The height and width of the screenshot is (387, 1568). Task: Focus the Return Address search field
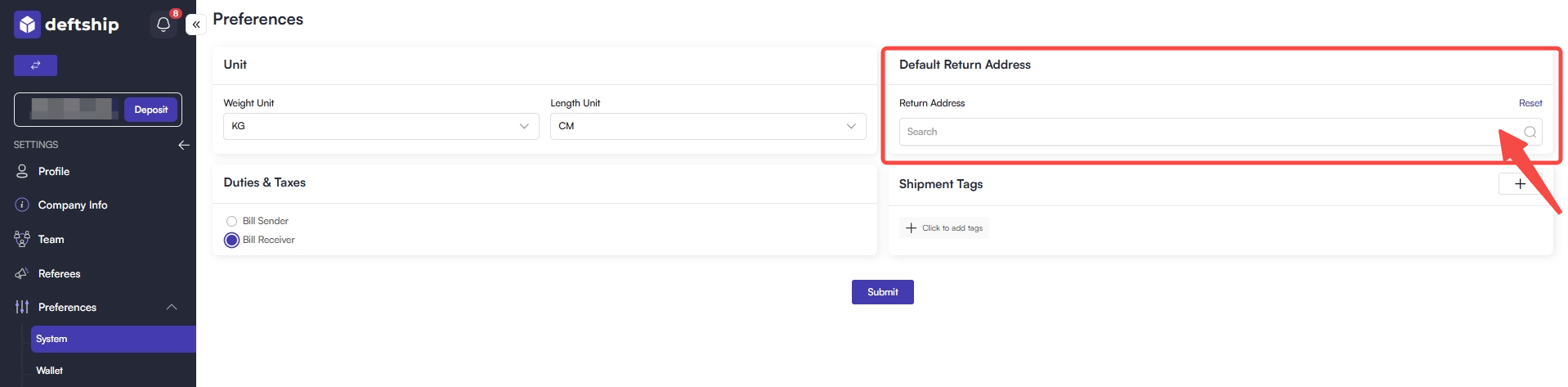pyautogui.click(x=1221, y=132)
